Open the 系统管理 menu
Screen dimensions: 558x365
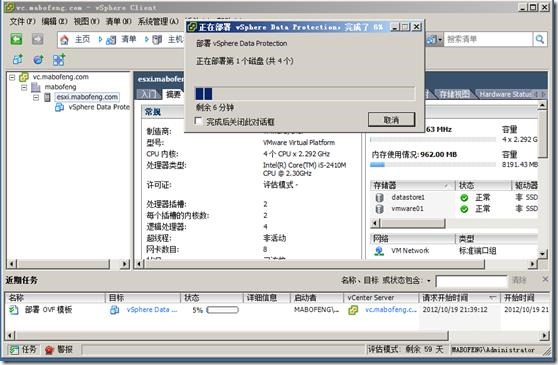pyautogui.click(x=158, y=21)
